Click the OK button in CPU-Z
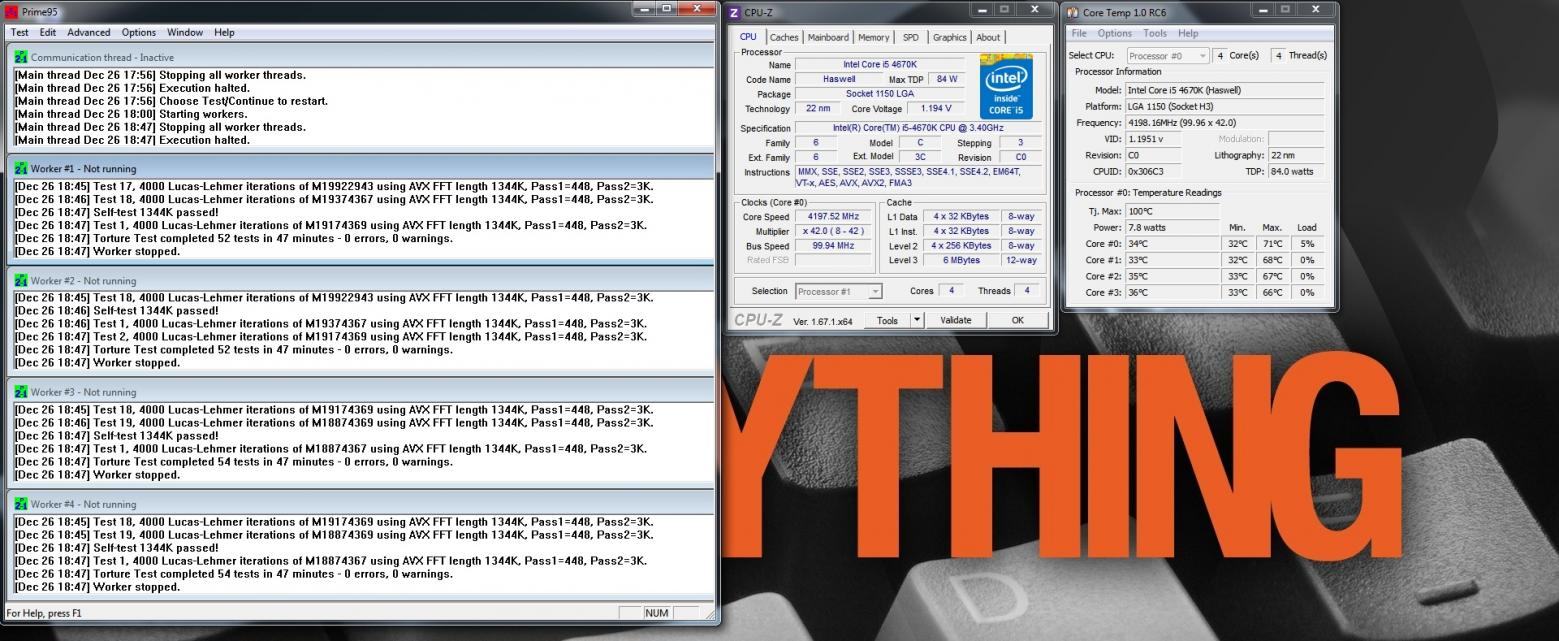The width and height of the screenshot is (1559, 641). point(1017,320)
